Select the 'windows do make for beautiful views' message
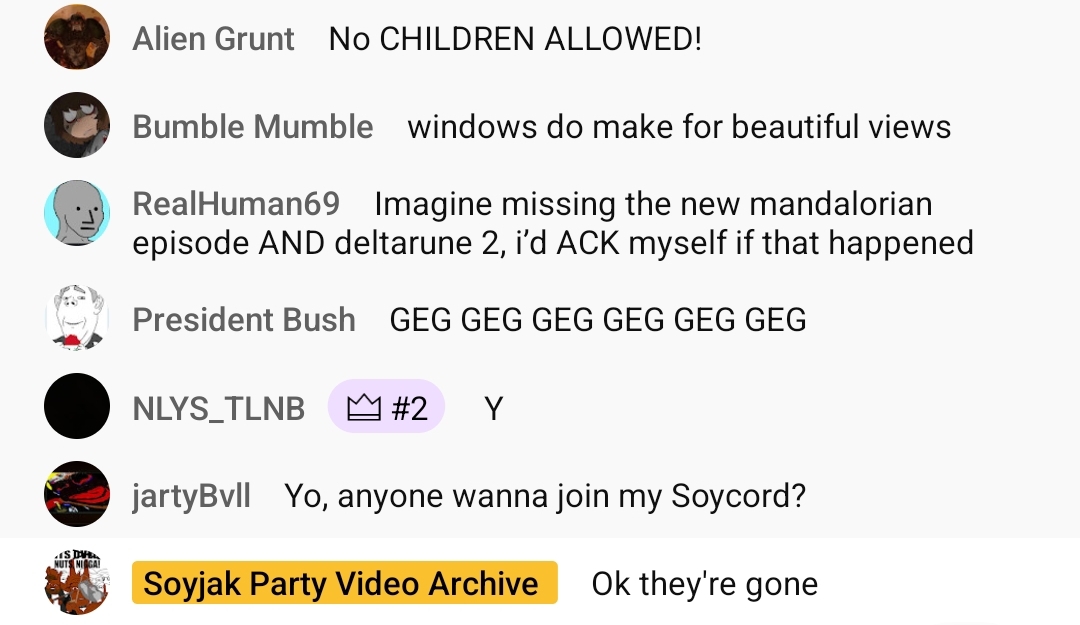The height and width of the screenshot is (625, 1080). [x=679, y=127]
